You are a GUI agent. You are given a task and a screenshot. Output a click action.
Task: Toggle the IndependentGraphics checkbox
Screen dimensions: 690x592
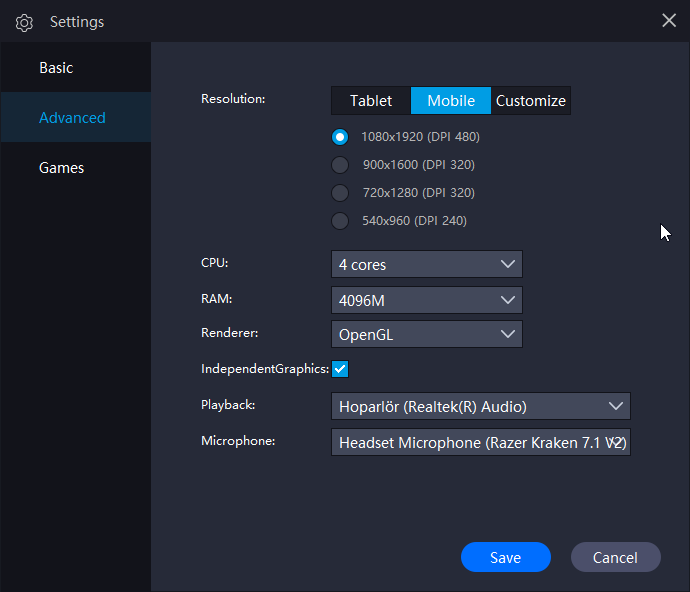click(340, 369)
